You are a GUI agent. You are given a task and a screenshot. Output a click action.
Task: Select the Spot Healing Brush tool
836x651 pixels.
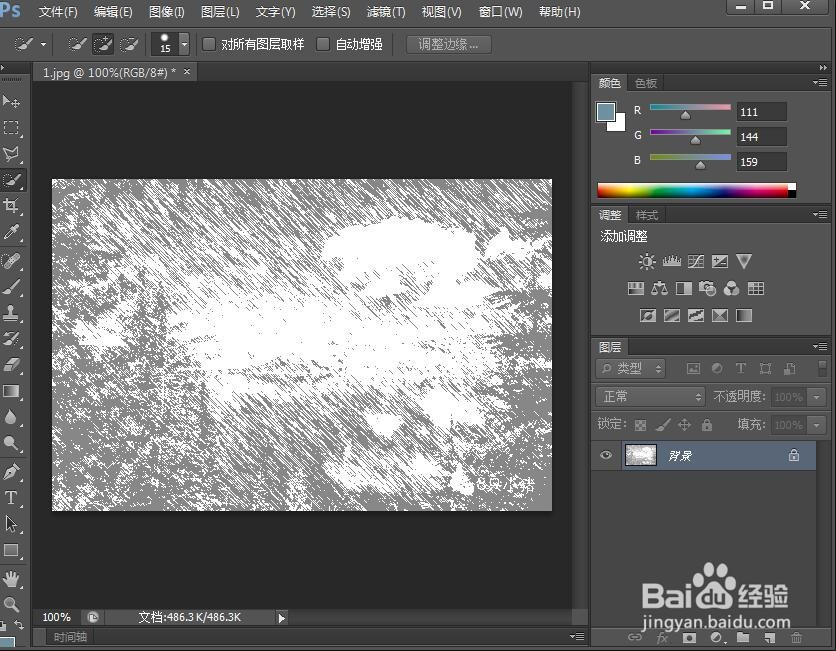11,261
